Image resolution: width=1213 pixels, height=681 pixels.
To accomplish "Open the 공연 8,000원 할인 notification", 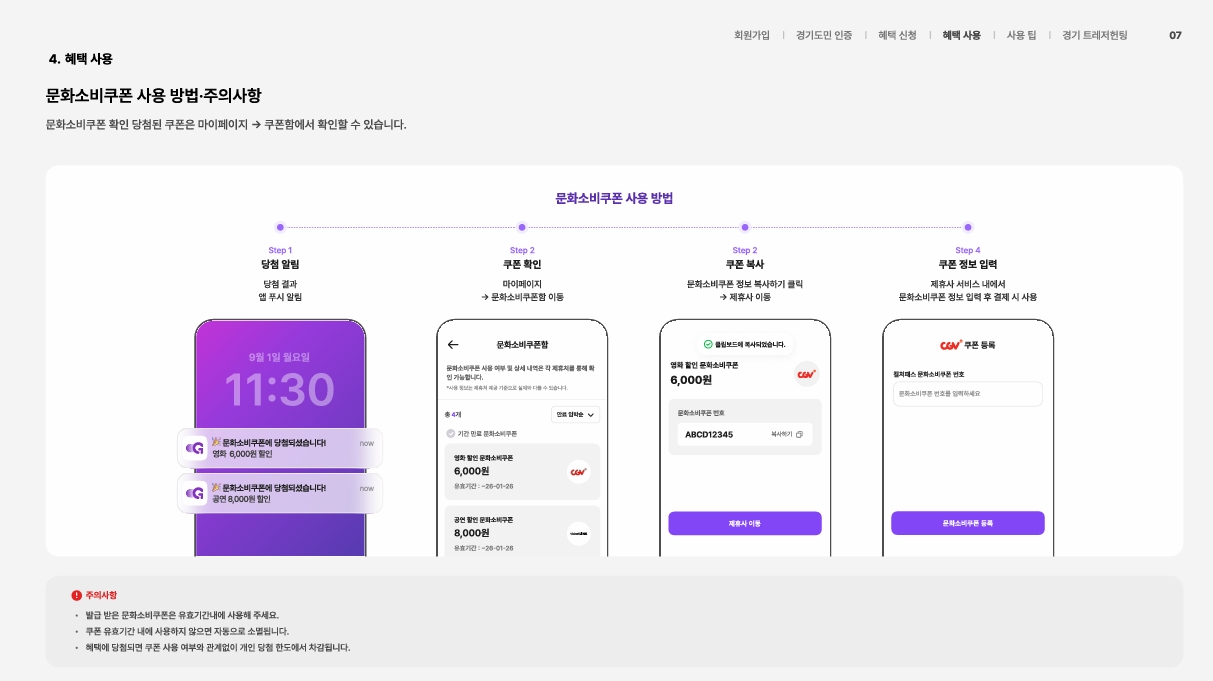I will coord(280,493).
